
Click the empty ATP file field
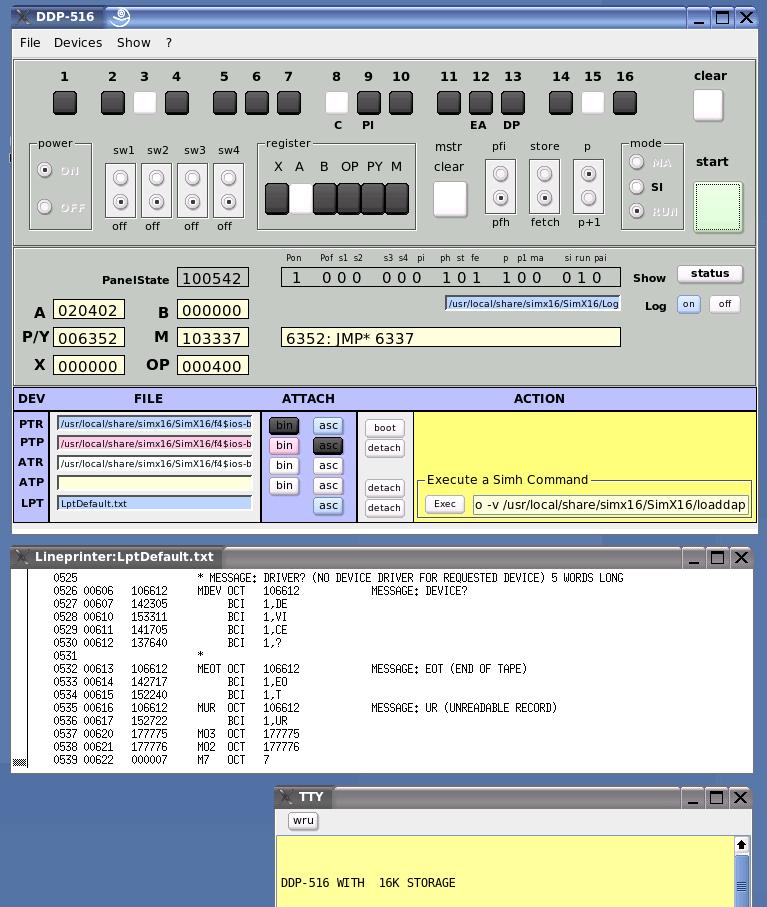click(x=154, y=484)
